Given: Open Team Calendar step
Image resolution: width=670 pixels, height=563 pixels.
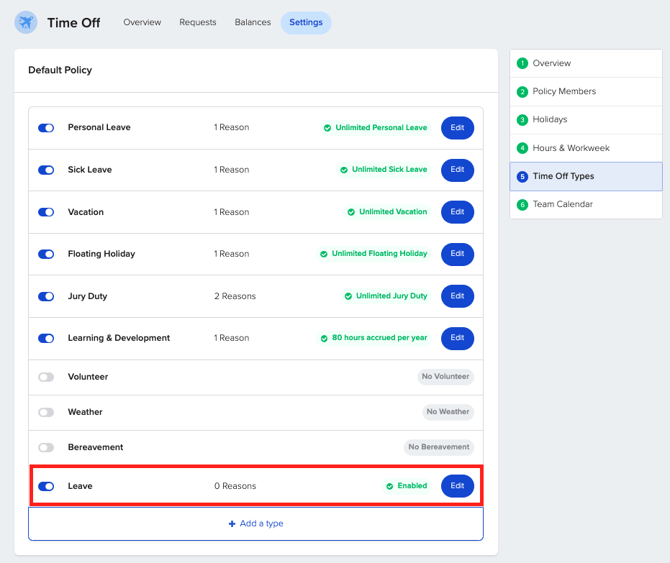Looking at the screenshot, I should [x=586, y=205].
